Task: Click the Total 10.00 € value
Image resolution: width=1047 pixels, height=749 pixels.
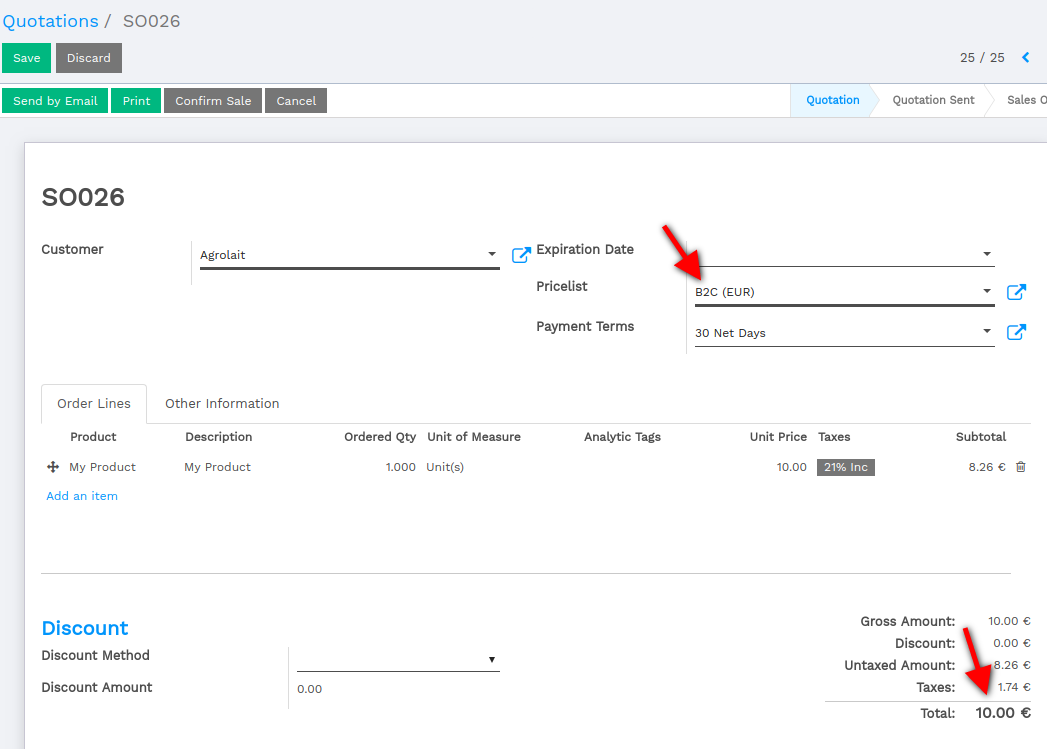Action: [1002, 713]
